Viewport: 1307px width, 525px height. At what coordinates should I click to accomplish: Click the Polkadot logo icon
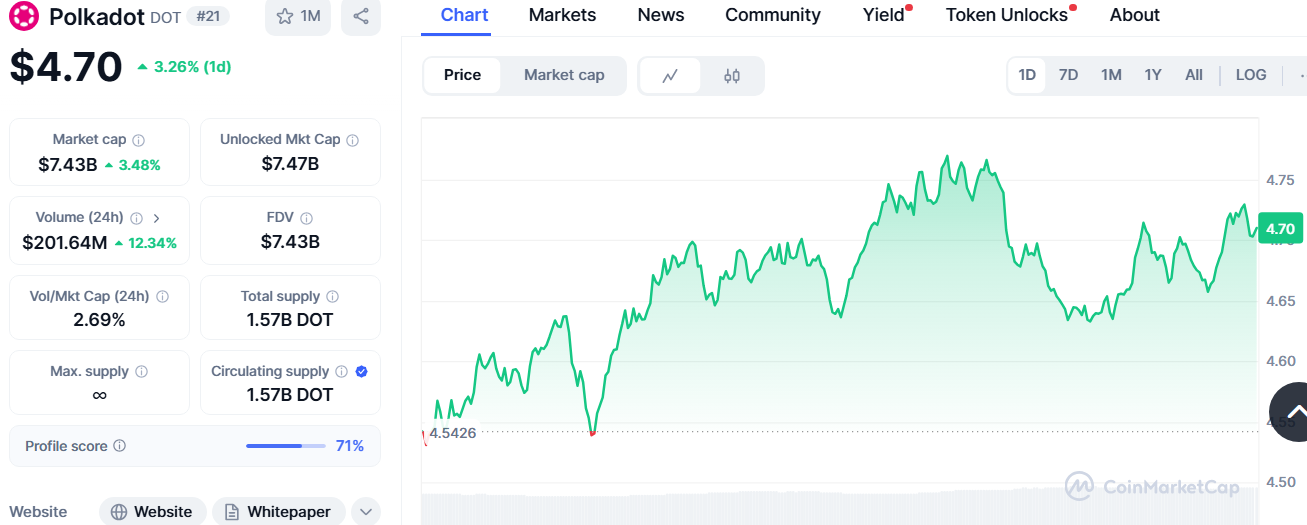tap(24, 16)
